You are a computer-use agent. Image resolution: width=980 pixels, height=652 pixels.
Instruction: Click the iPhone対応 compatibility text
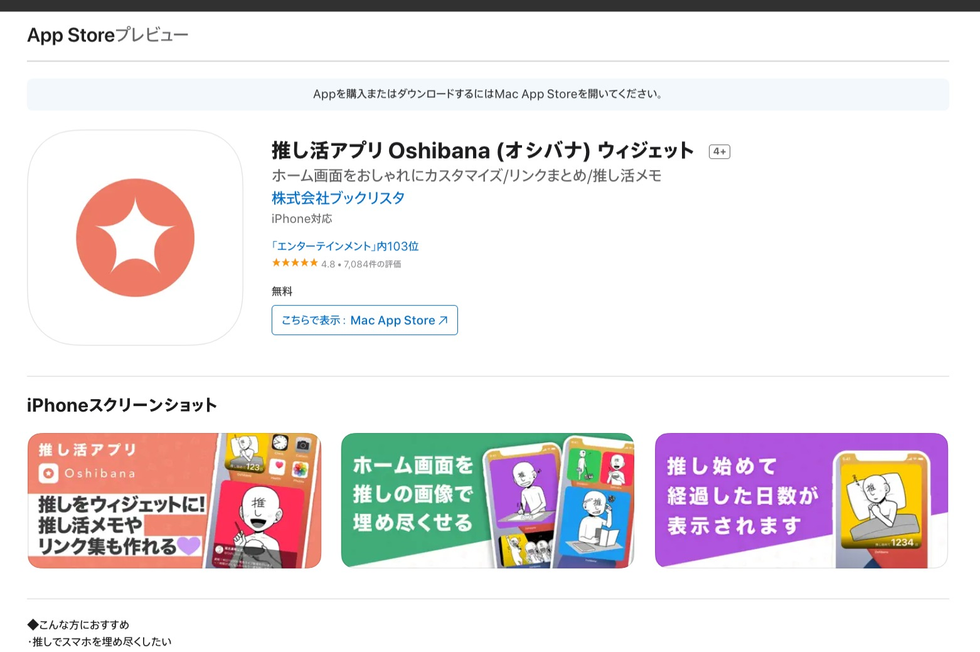pyautogui.click(x=302, y=219)
